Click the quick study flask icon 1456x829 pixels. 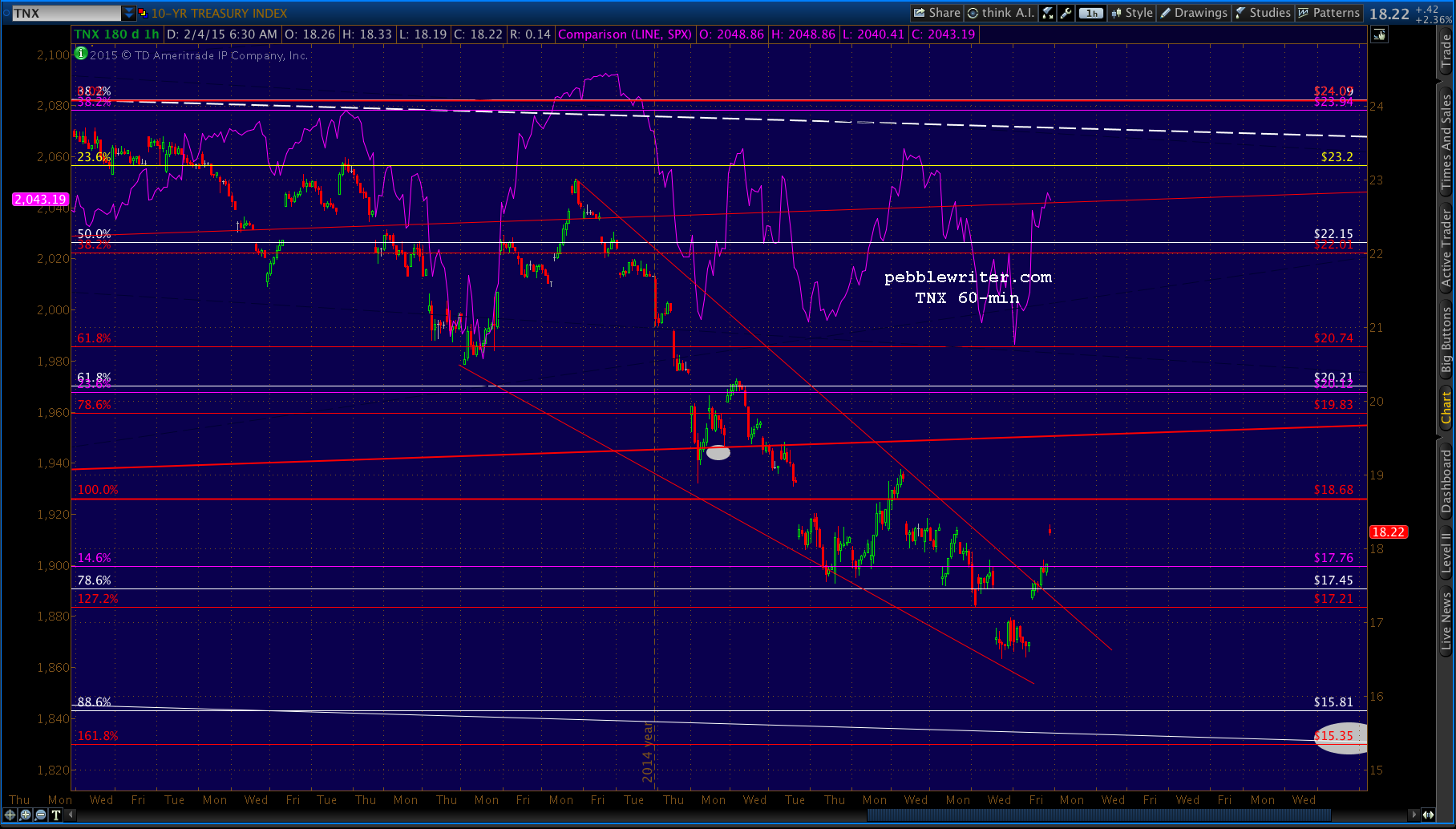(x=1048, y=13)
